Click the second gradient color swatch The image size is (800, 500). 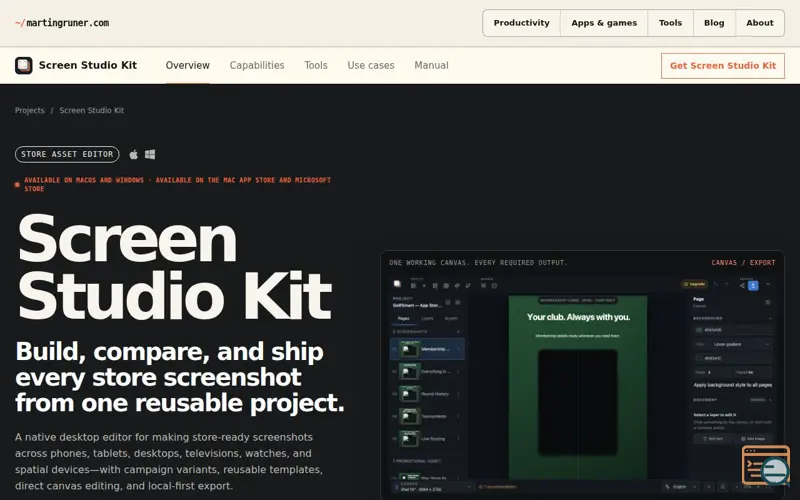click(x=699, y=359)
